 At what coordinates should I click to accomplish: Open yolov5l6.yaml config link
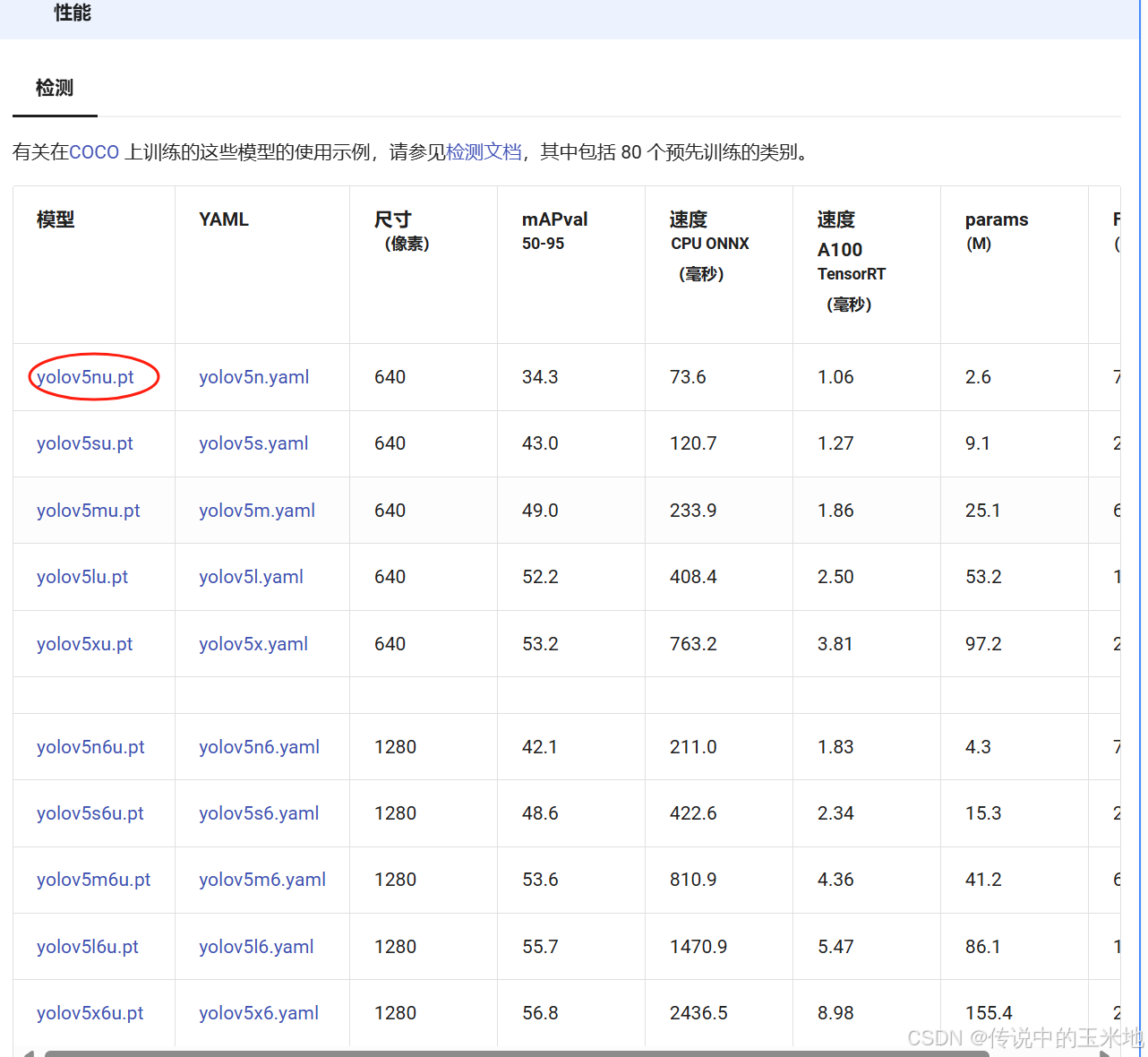(256, 947)
